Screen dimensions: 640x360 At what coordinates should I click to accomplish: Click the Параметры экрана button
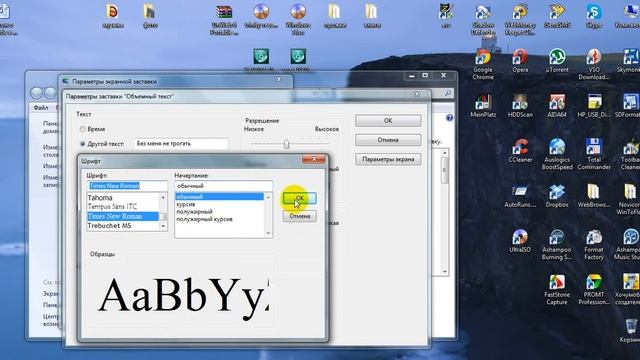click(x=388, y=160)
